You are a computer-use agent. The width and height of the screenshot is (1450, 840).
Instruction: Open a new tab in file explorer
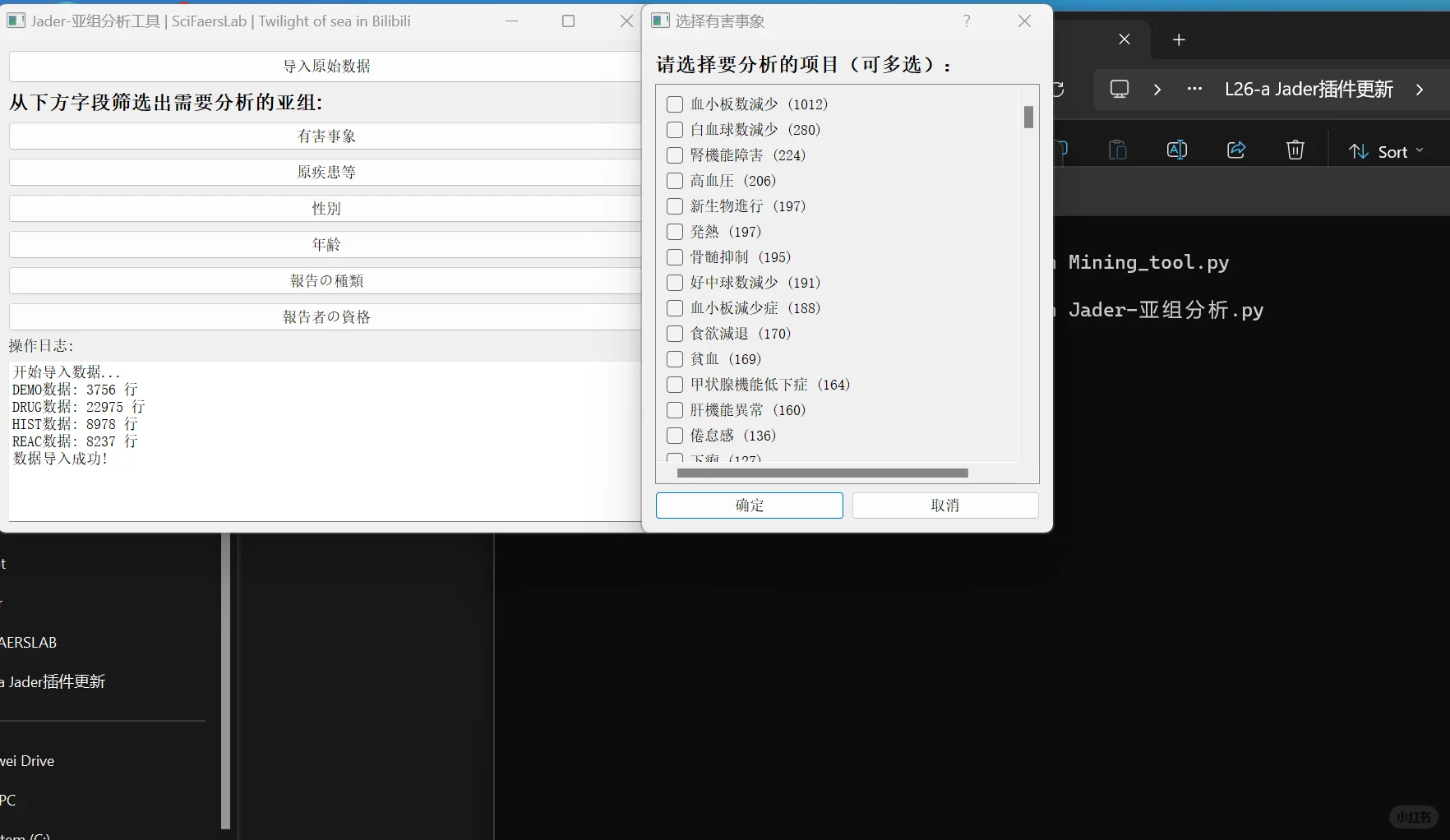pos(1178,39)
